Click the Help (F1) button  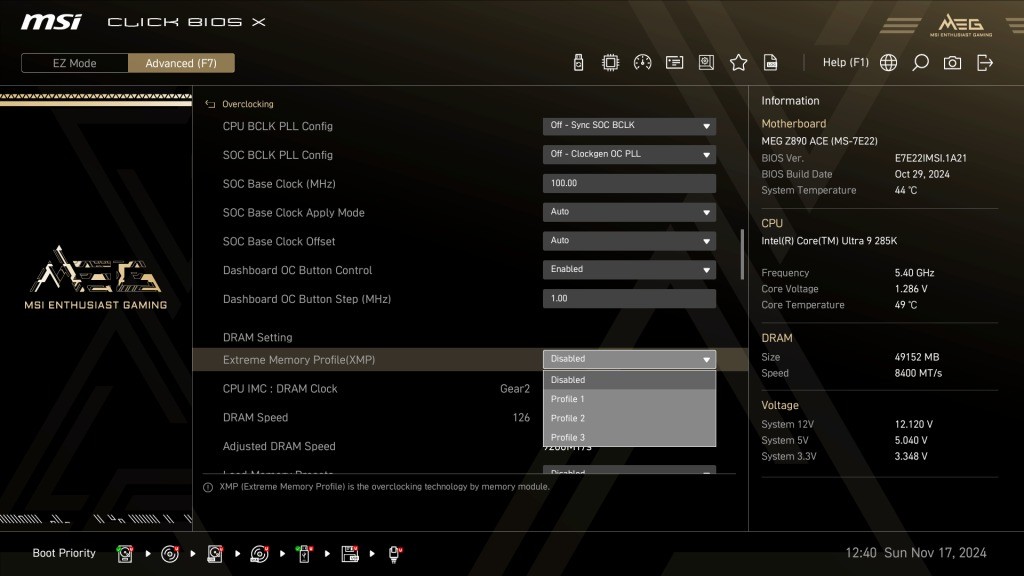click(x=845, y=63)
